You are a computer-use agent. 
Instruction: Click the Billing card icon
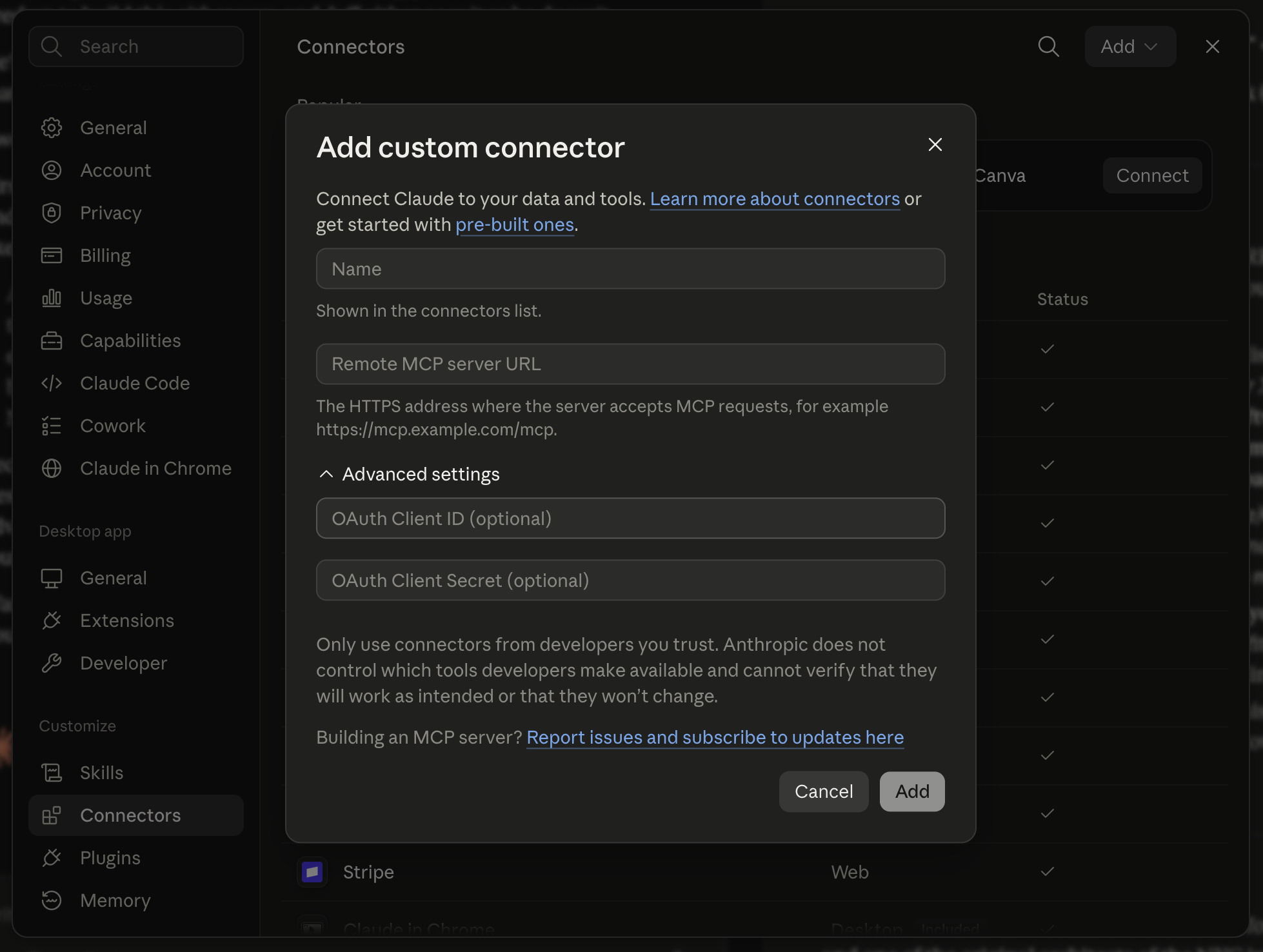click(x=52, y=255)
